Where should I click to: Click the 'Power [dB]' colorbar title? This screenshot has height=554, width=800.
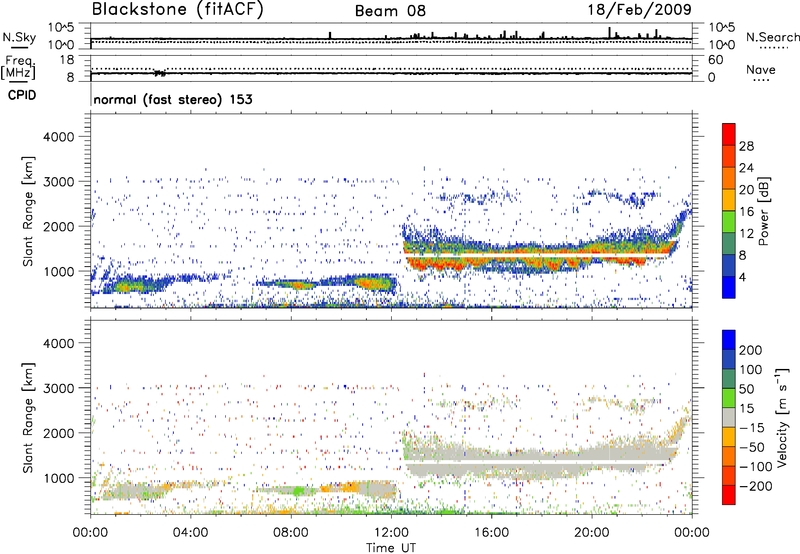click(763, 211)
